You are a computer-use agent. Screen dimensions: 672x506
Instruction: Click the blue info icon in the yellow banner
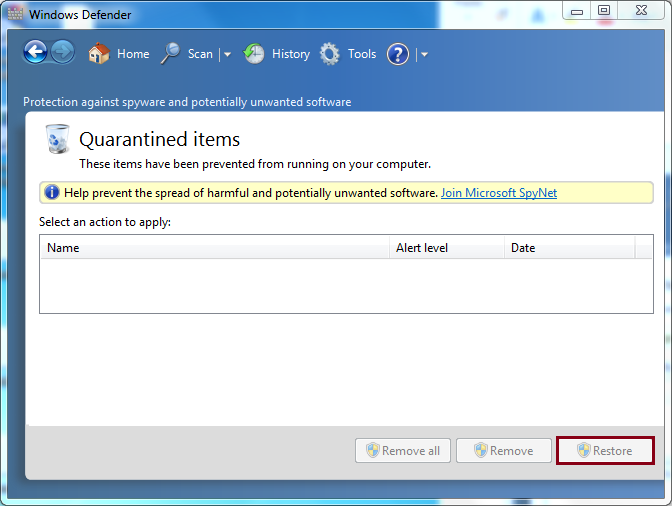52,192
